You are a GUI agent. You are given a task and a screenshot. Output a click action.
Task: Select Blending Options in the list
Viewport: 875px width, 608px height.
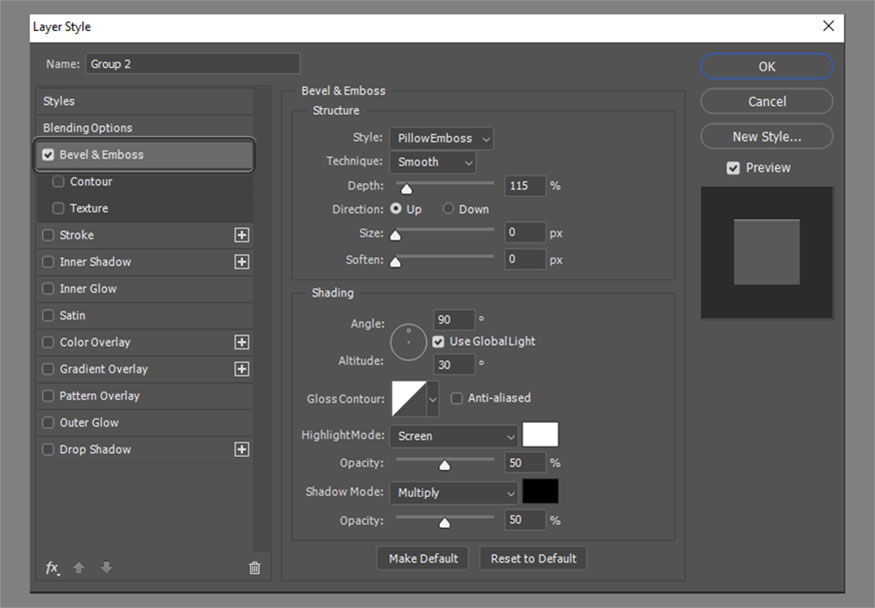[x=145, y=128]
